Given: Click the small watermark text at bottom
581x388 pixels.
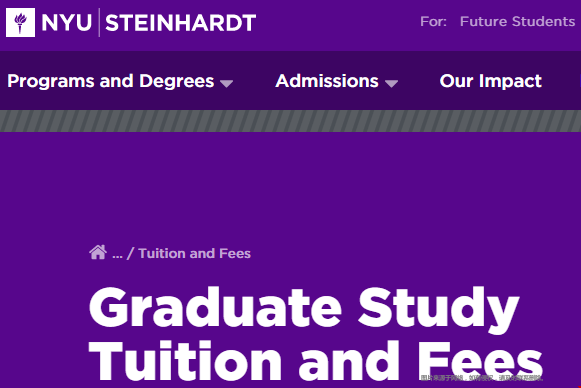Looking at the screenshot, I should coord(481,378).
